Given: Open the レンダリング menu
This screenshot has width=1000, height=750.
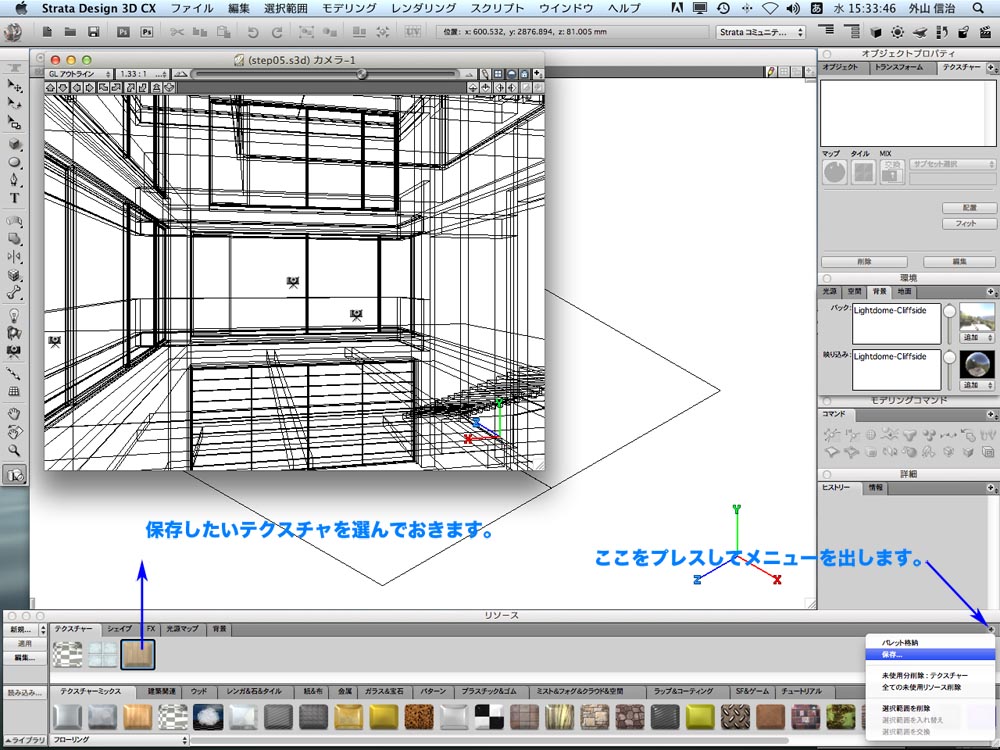Looking at the screenshot, I should pos(423,8).
